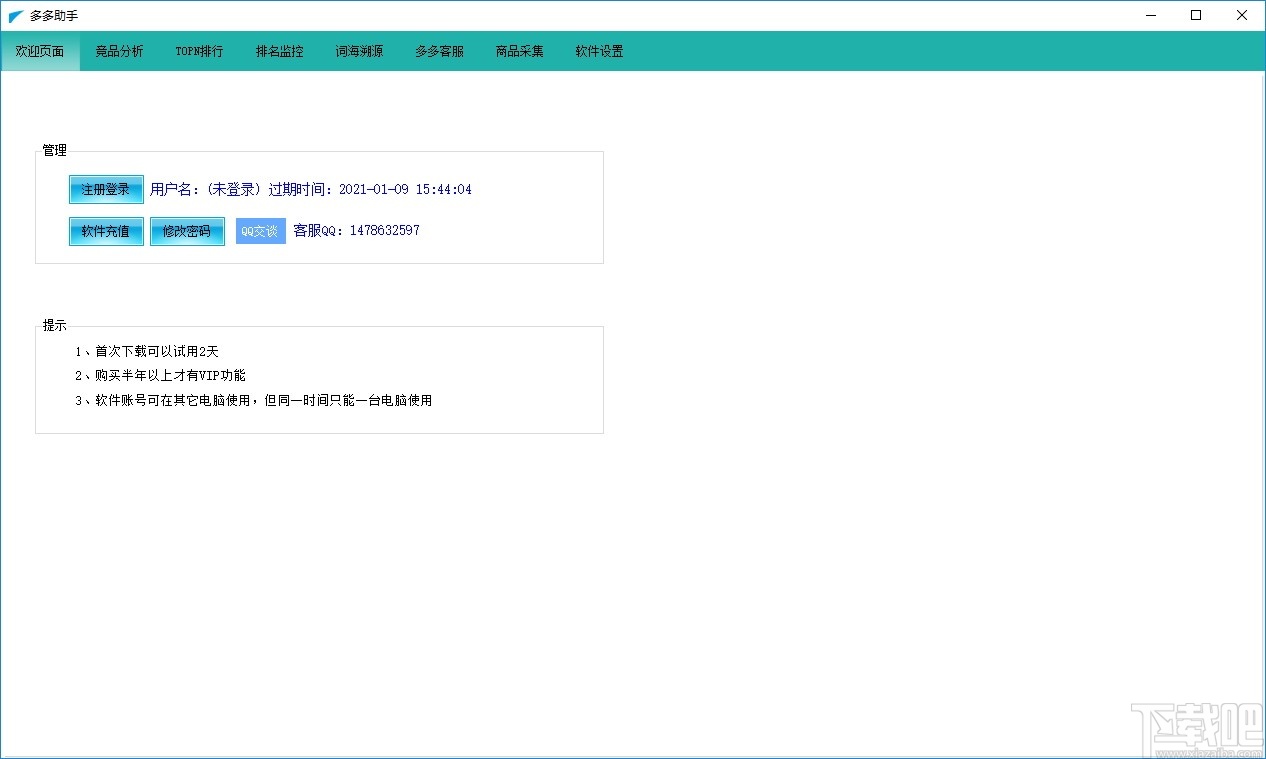
Task: Click the 用户名:(未登录) text
Action: coord(206,189)
